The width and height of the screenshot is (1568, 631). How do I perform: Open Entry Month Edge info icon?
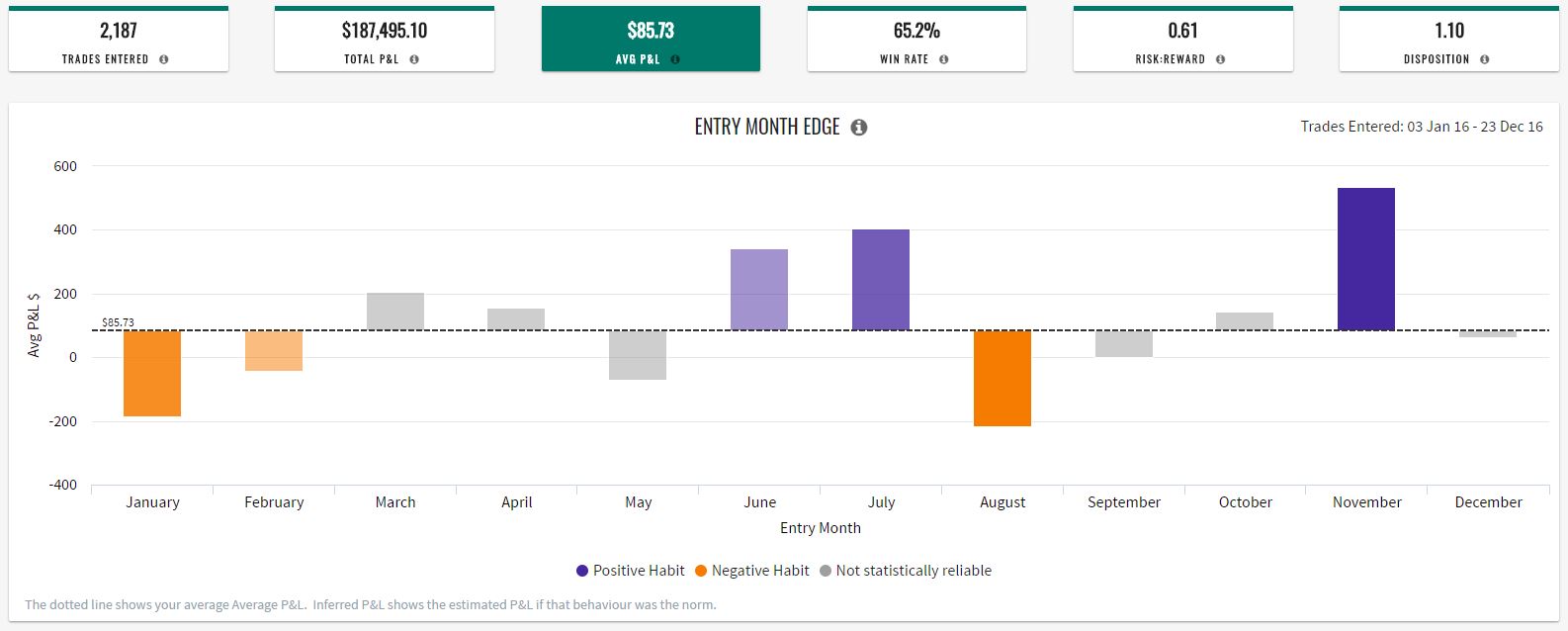point(859,128)
